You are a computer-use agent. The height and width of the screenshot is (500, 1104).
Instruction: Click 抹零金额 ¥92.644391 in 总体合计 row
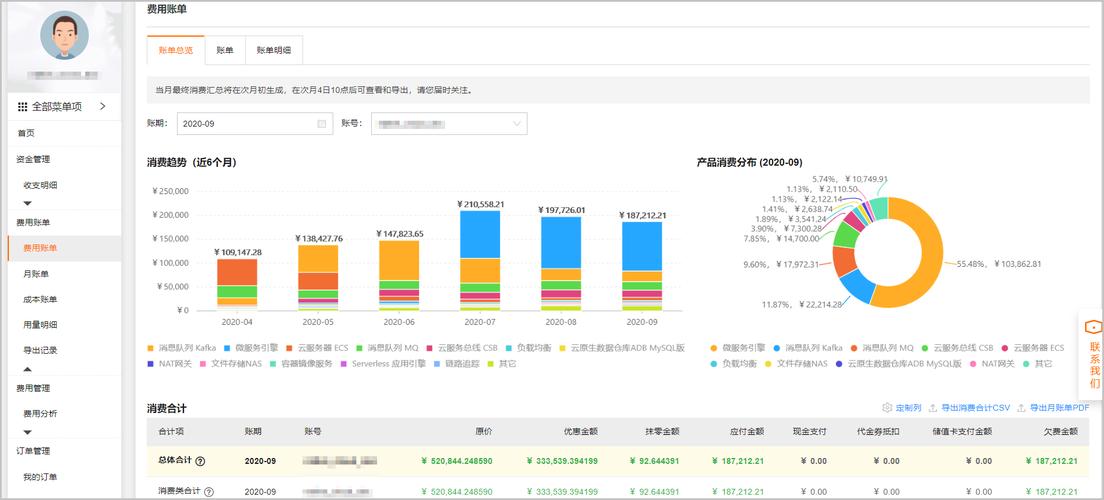[654, 461]
